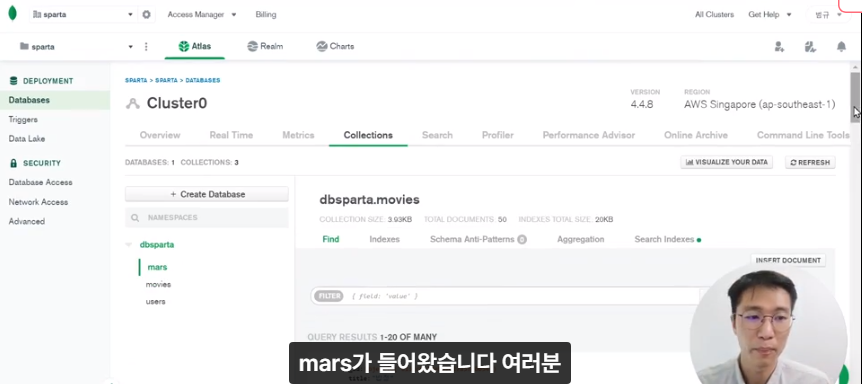Viewport: 862px width, 384px height.
Task: Open project options three-dot menu
Action: pyautogui.click(x=146, y=47)
